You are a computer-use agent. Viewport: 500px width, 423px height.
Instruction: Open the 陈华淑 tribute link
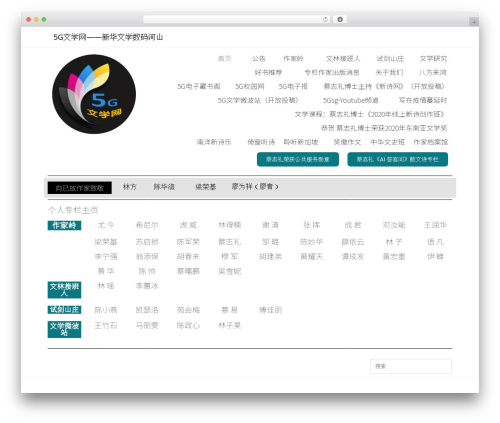(x=164, y=187)
